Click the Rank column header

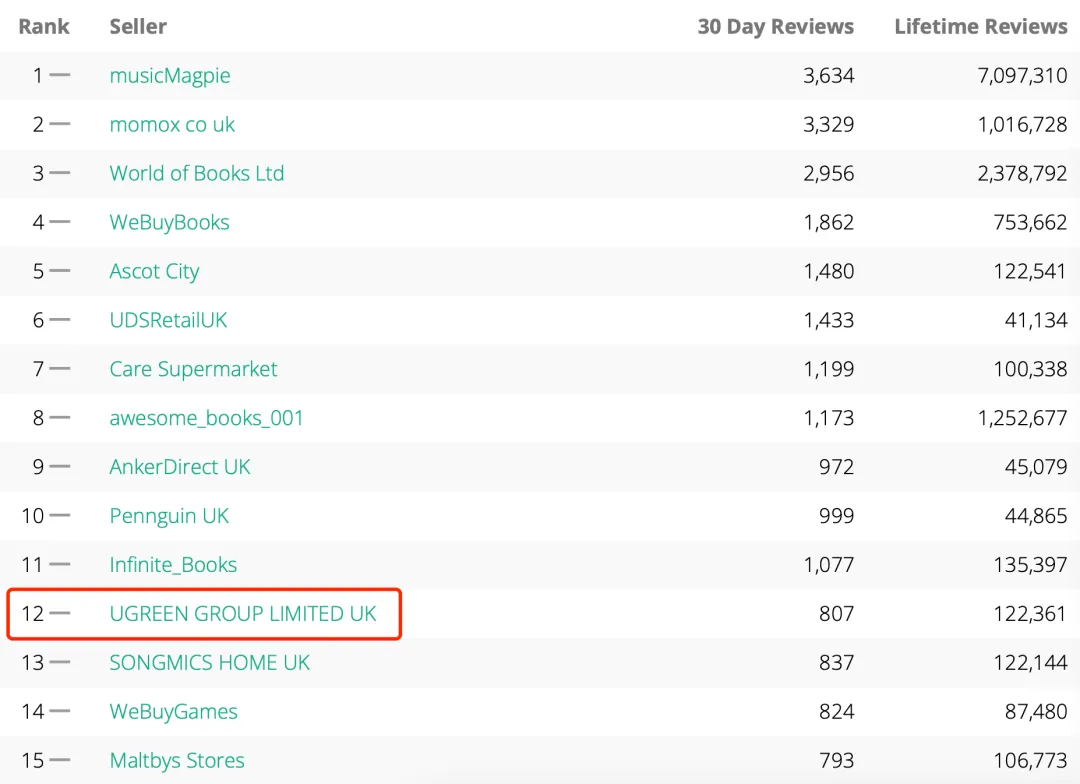point(44,27)
